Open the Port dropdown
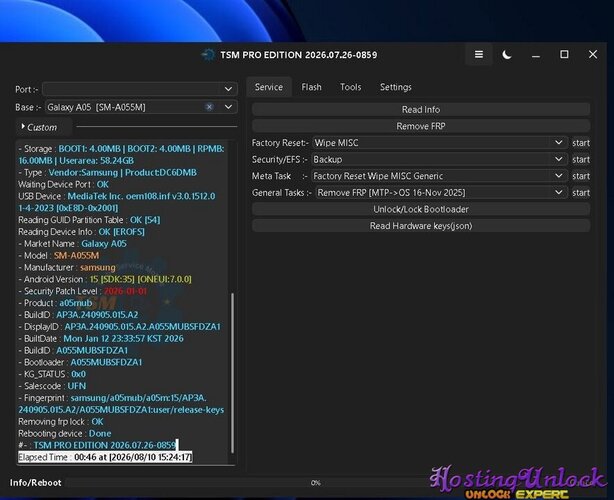The image size is (614, 500). [139, 89]
